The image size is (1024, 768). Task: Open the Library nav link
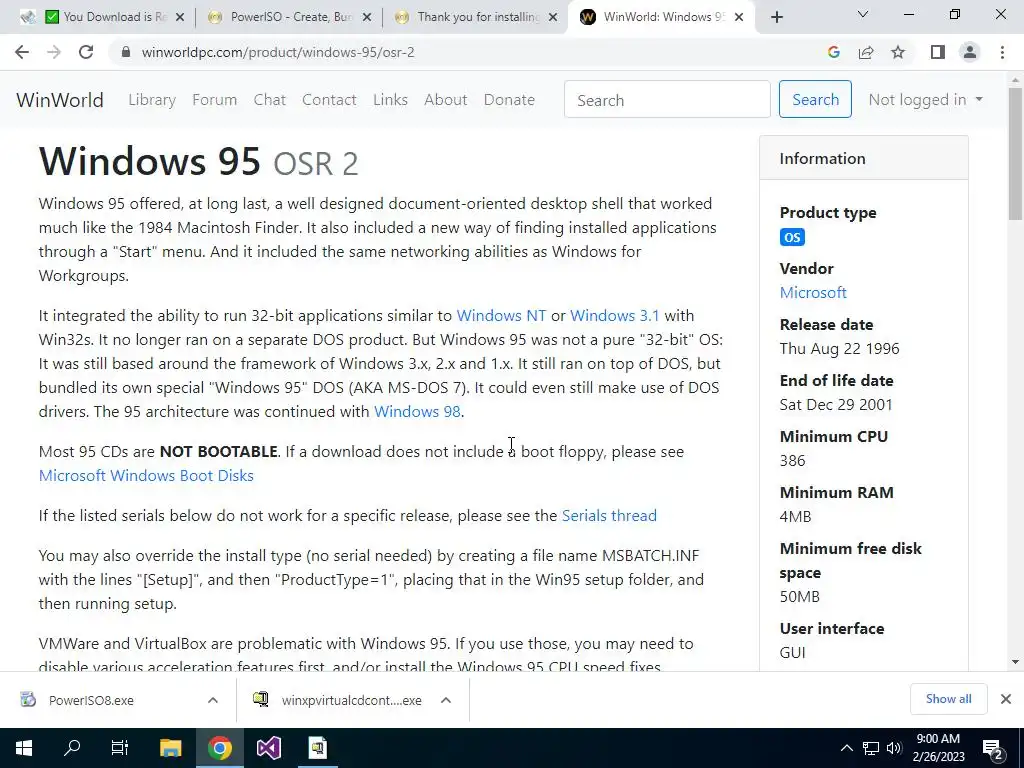click(152, 100)
